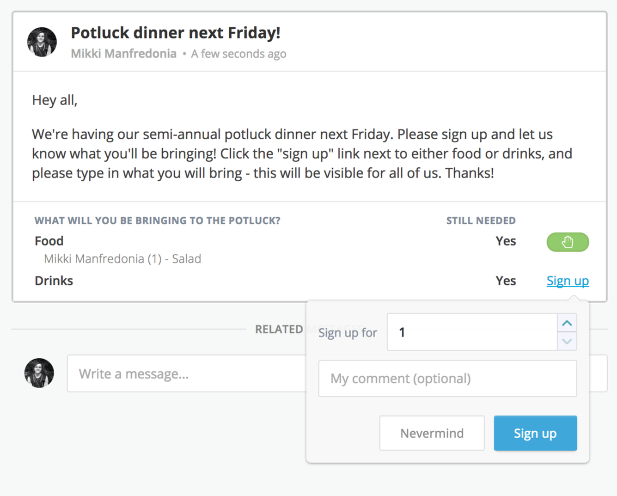Click the "Sign up" link for Drinks
This screenshot has height=496, width=617.
(567, 281)
